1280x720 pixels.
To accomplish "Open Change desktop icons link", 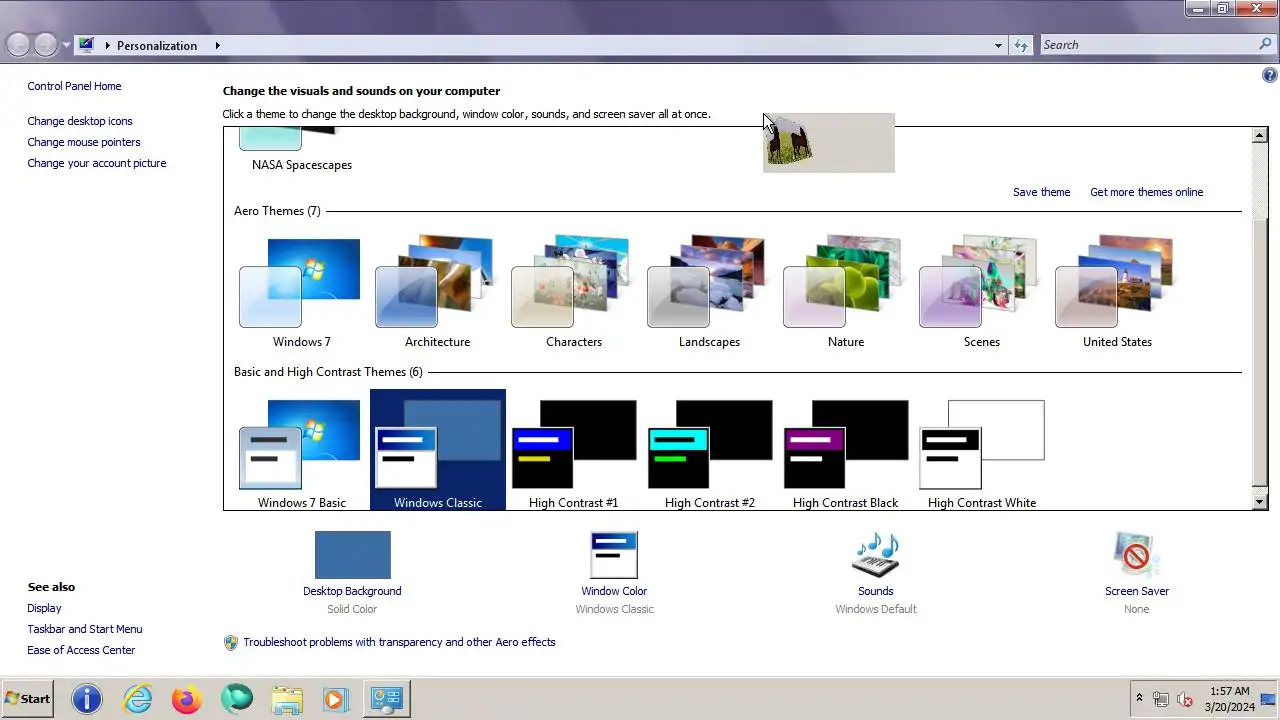I will click(80, 121).
